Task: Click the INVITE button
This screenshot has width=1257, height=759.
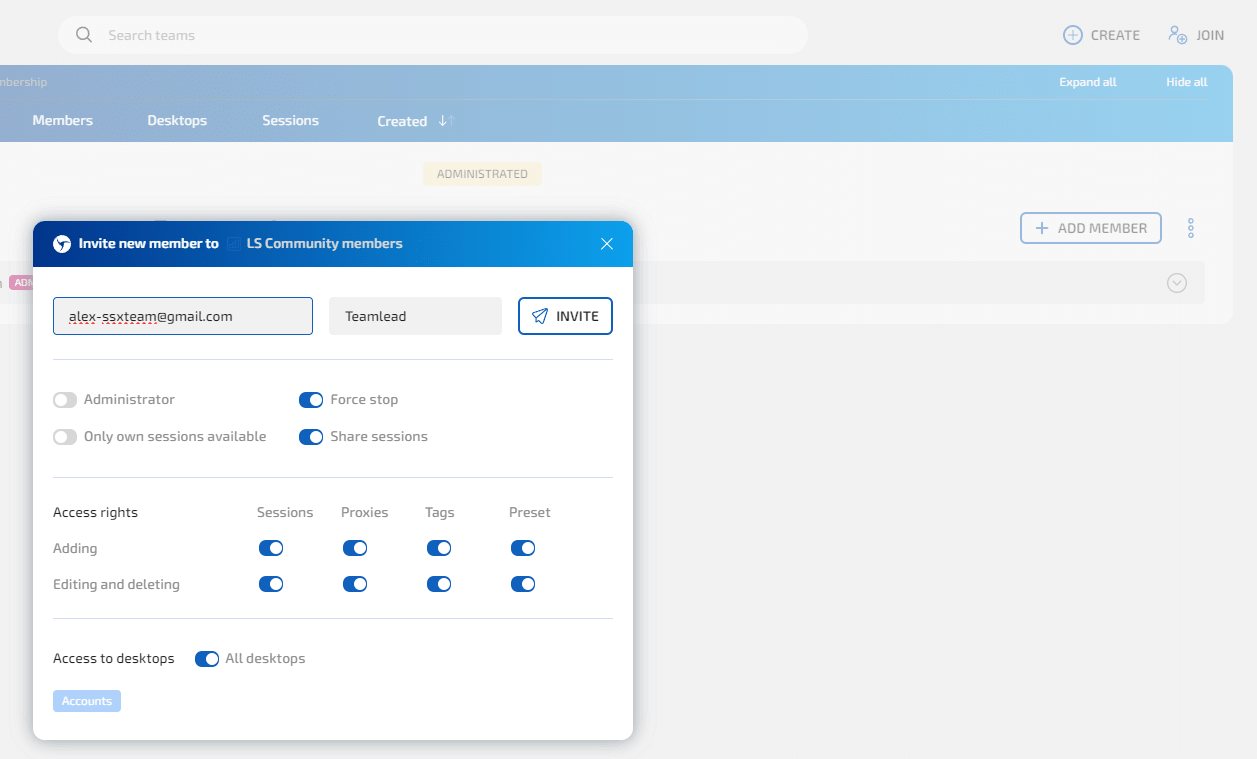Action: (565, 316)
